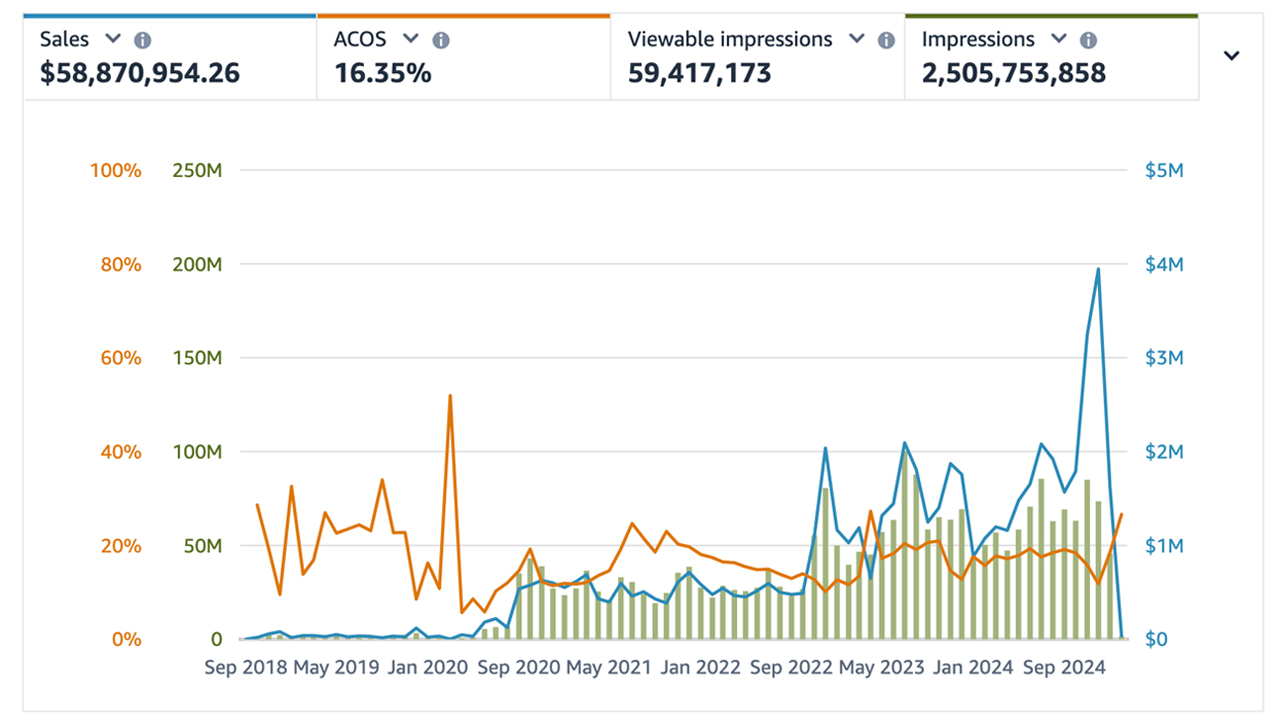Click the peak of the blue Sales line
The height and width of the screenshot is (720, 1280).
[x=1098, y=268]
